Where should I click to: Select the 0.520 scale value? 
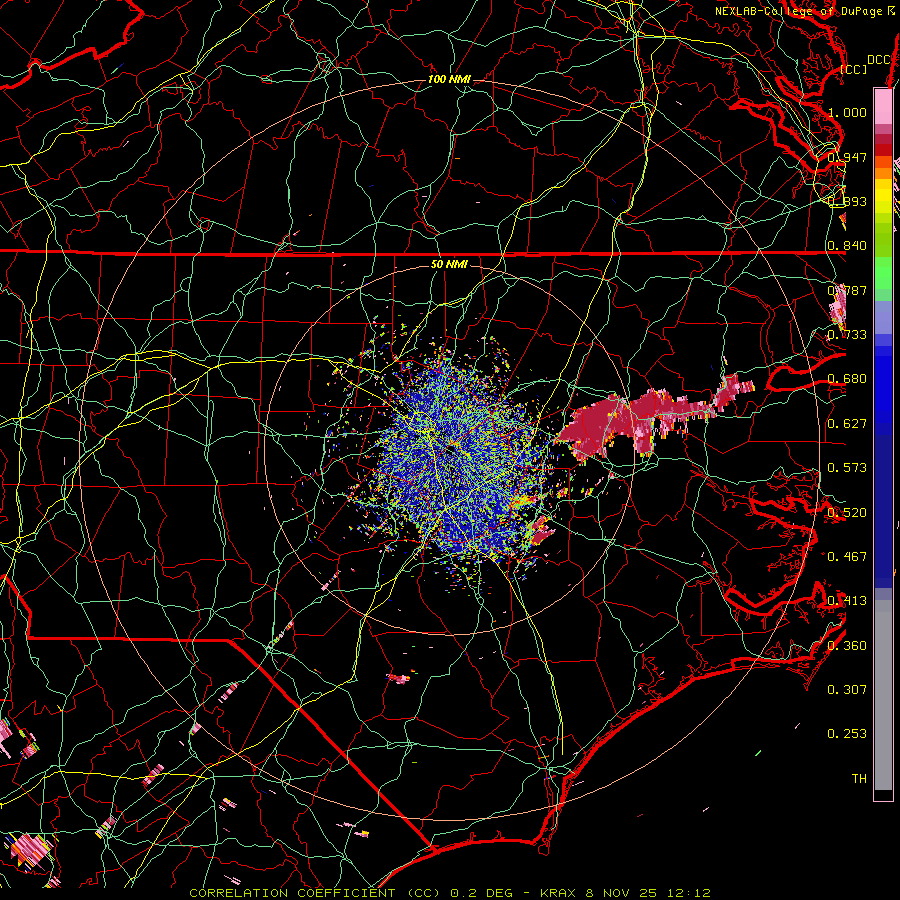click(x=847, y=513)
